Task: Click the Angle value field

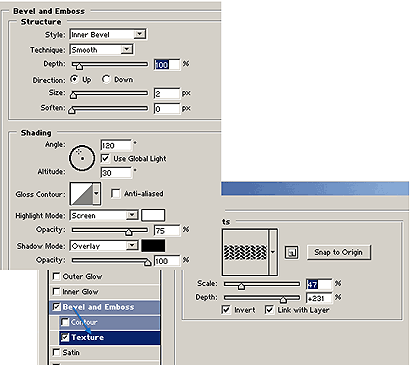Action: pos(116,145)
